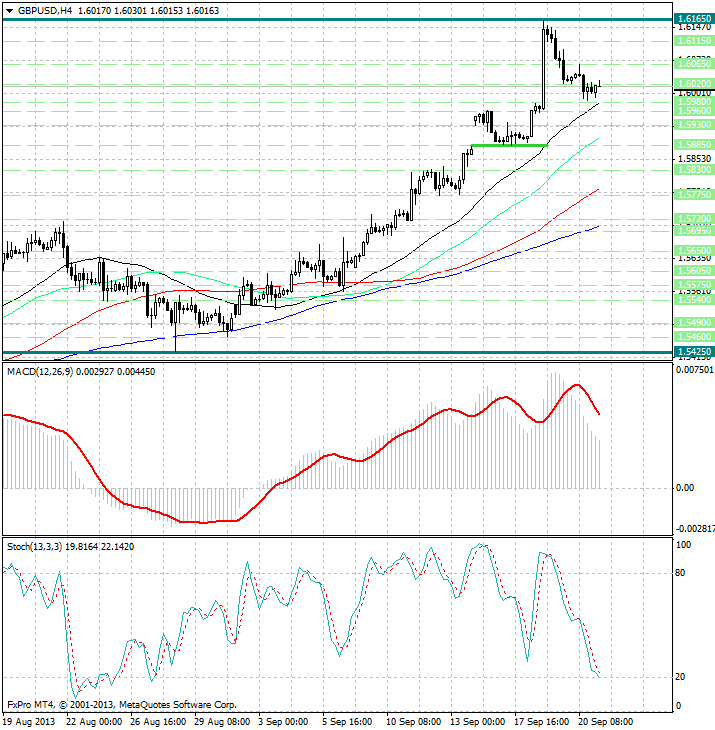Click the red MACD signal line peak
Screen dimensions: 715x730
click(x=577, y=385)
